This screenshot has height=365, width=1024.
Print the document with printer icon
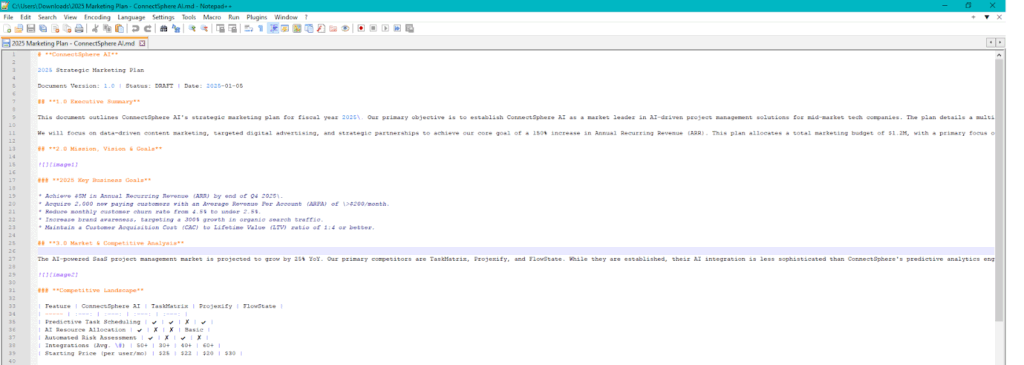coord(79,29)
